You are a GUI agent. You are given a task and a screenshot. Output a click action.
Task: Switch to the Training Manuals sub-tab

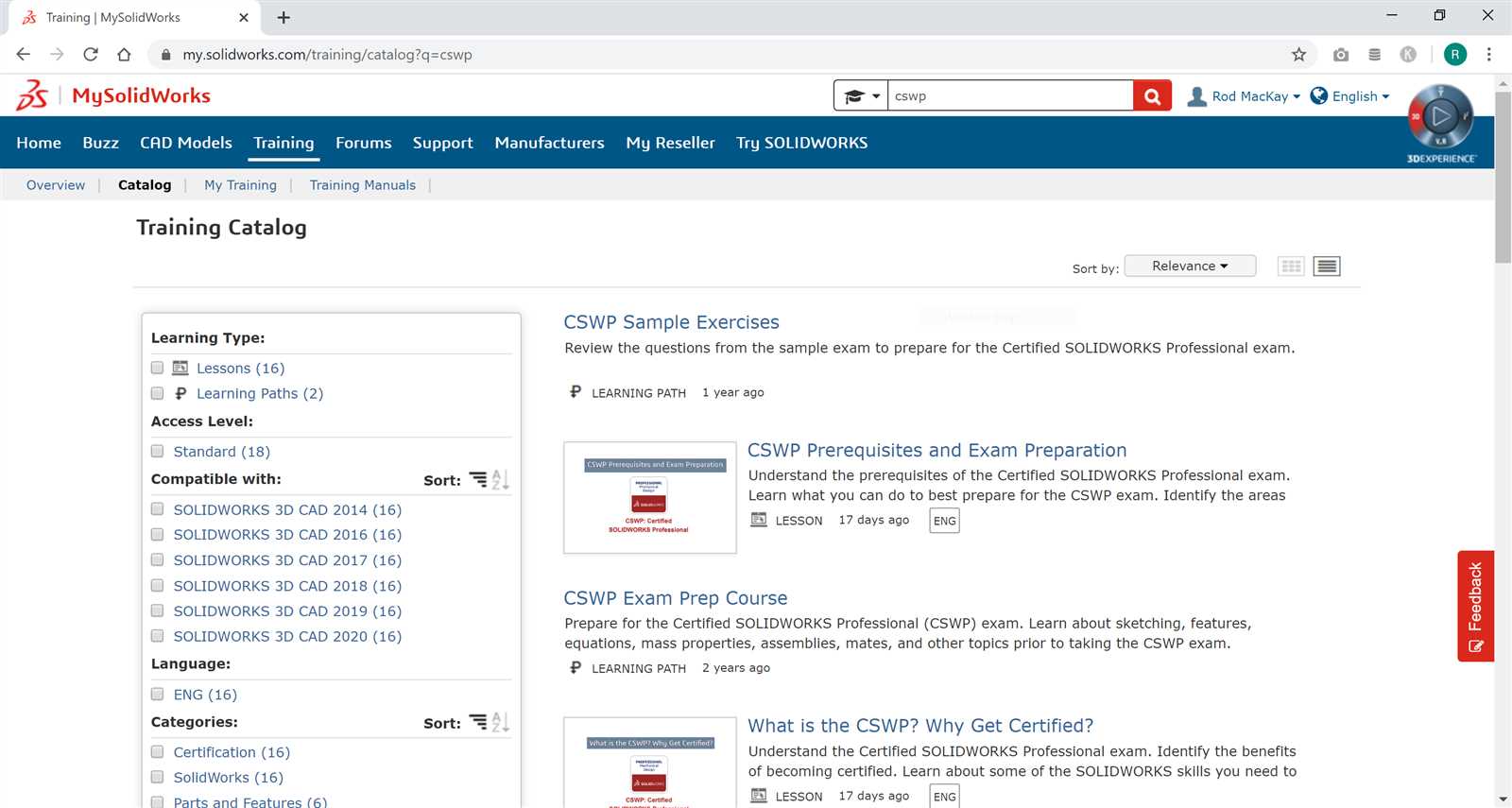(x=363, y=185)
